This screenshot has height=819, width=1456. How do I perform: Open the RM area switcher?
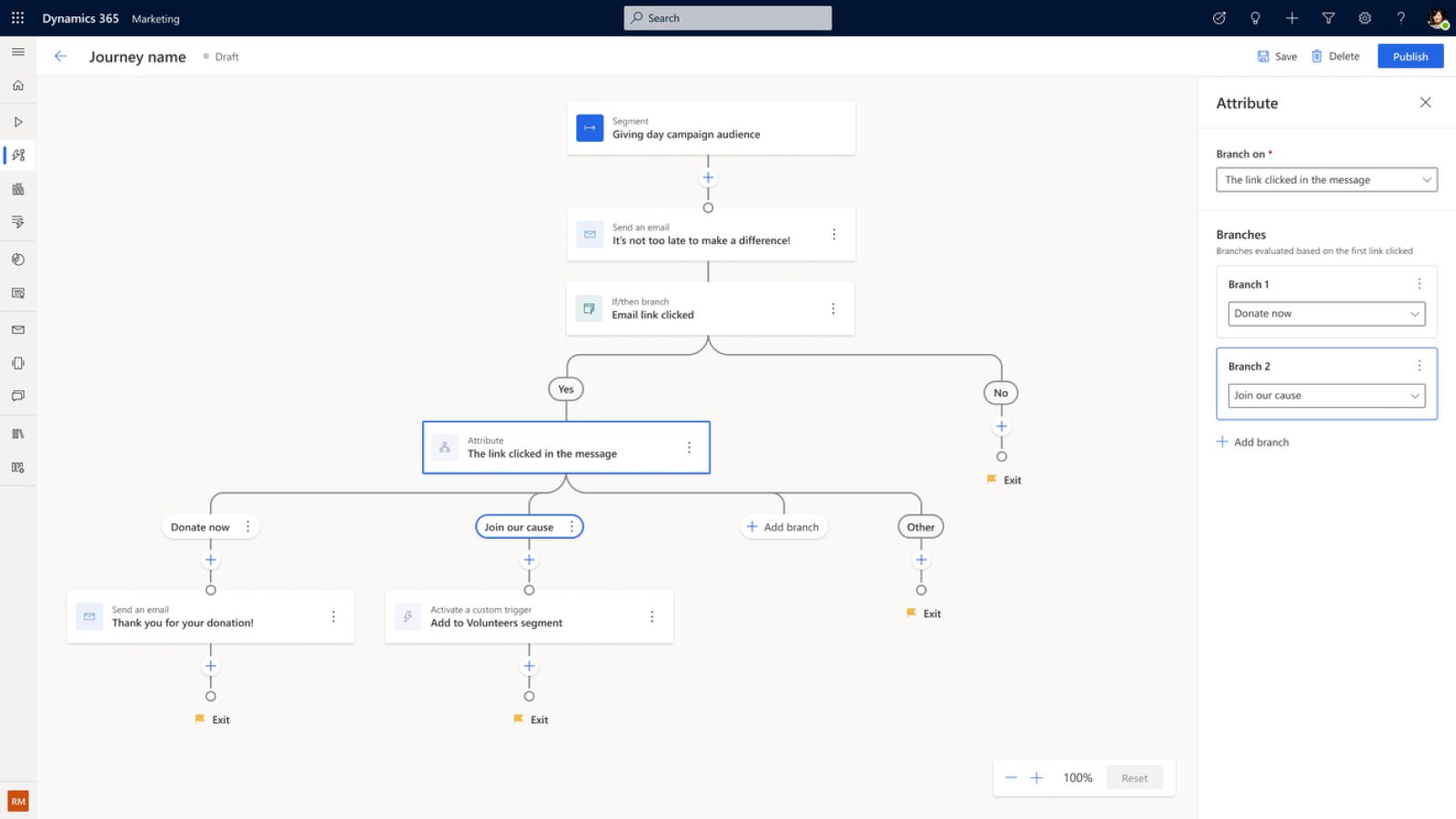(18, 802)
